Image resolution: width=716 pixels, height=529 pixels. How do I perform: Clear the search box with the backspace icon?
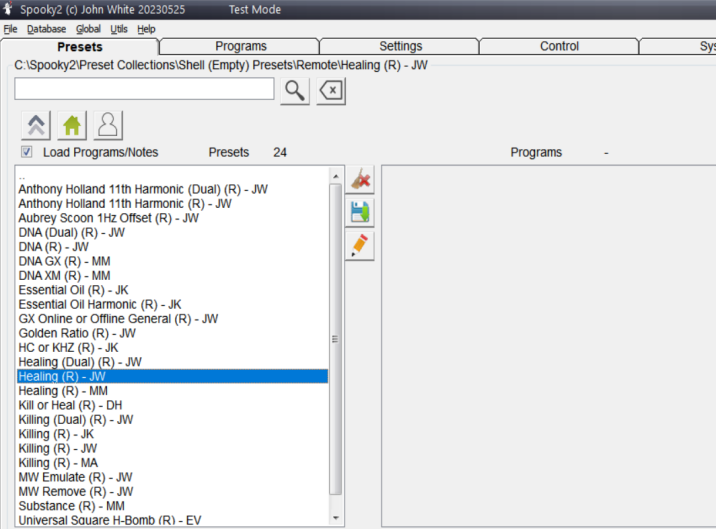(x=331, y=90)
